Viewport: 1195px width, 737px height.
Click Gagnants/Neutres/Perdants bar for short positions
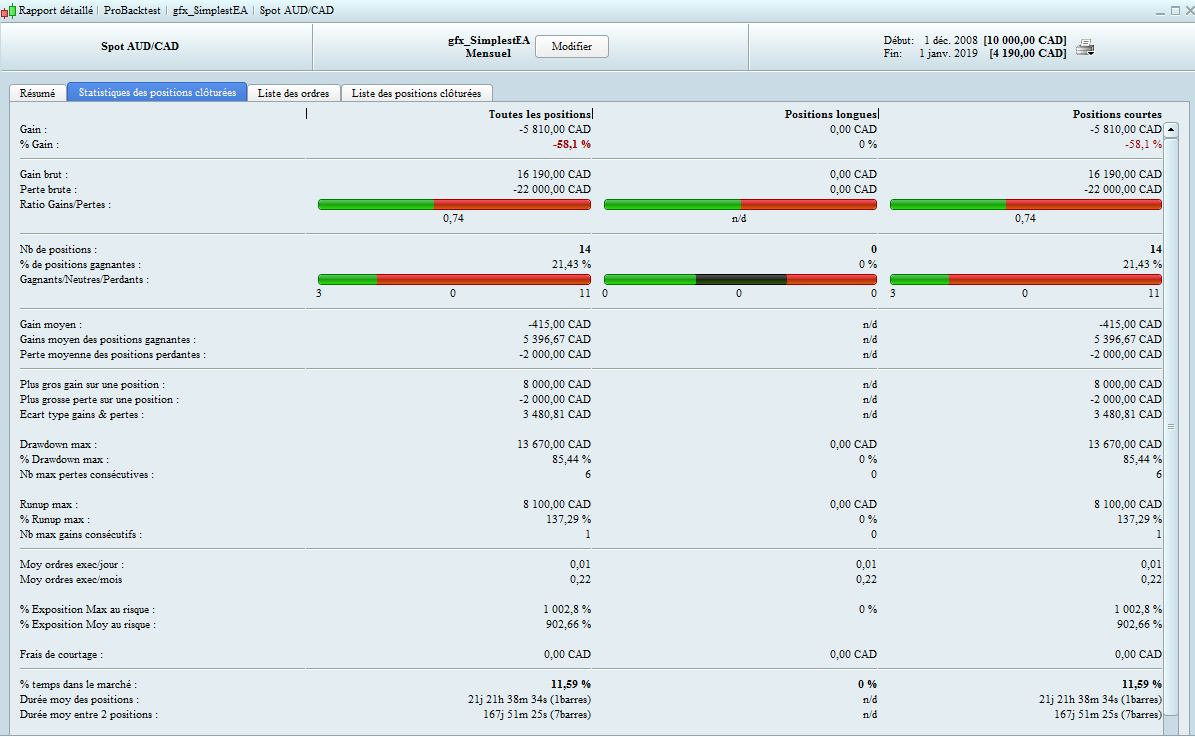(x=1026, y=280)
